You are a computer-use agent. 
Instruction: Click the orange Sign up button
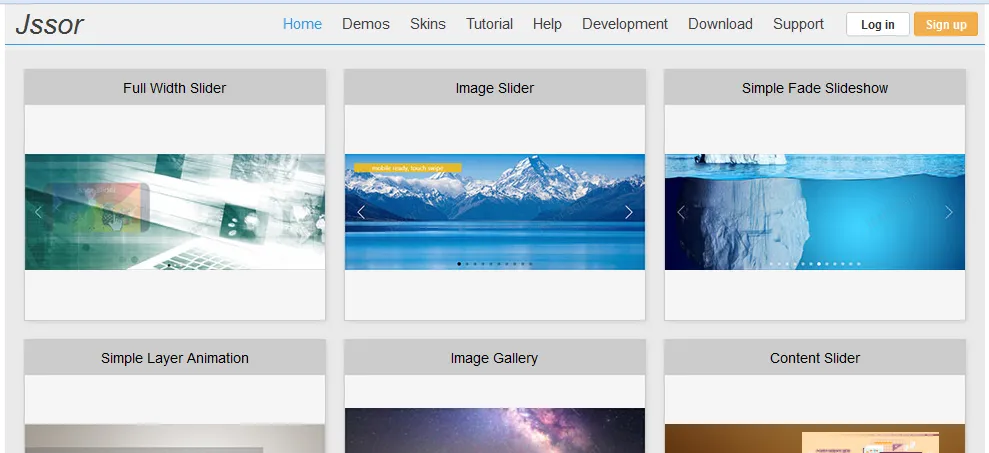click(x=945, y=25)
